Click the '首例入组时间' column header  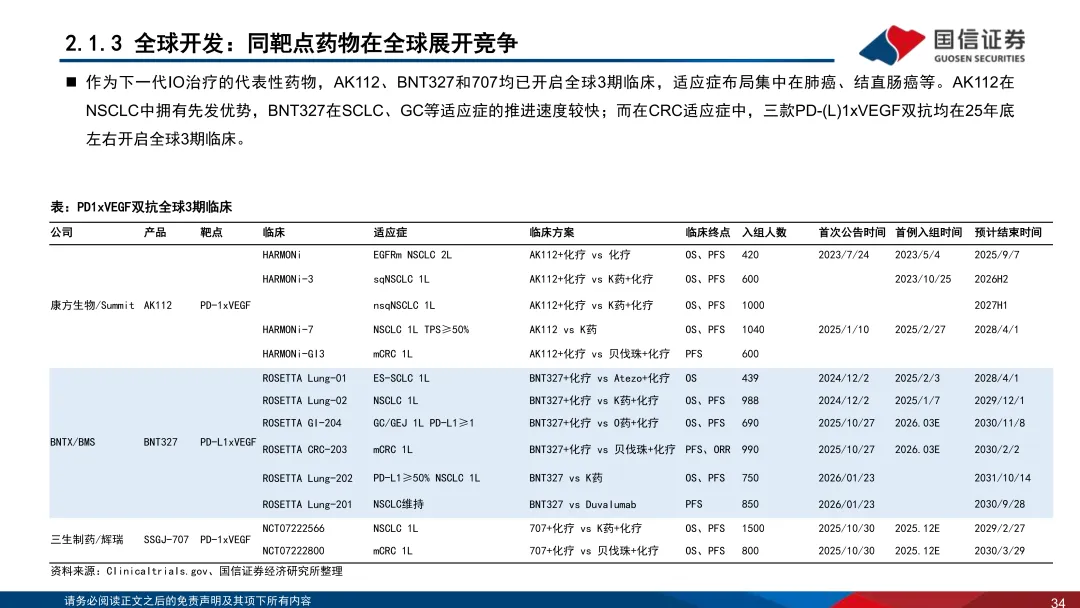928,233
